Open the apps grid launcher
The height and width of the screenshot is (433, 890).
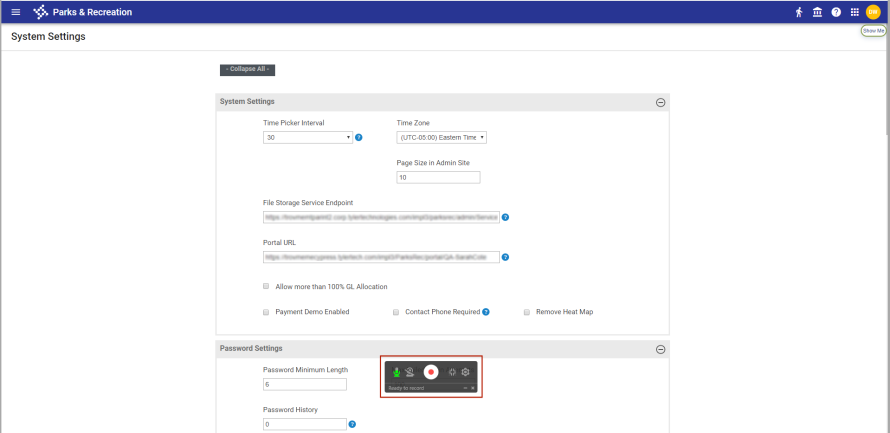(854, 12)
